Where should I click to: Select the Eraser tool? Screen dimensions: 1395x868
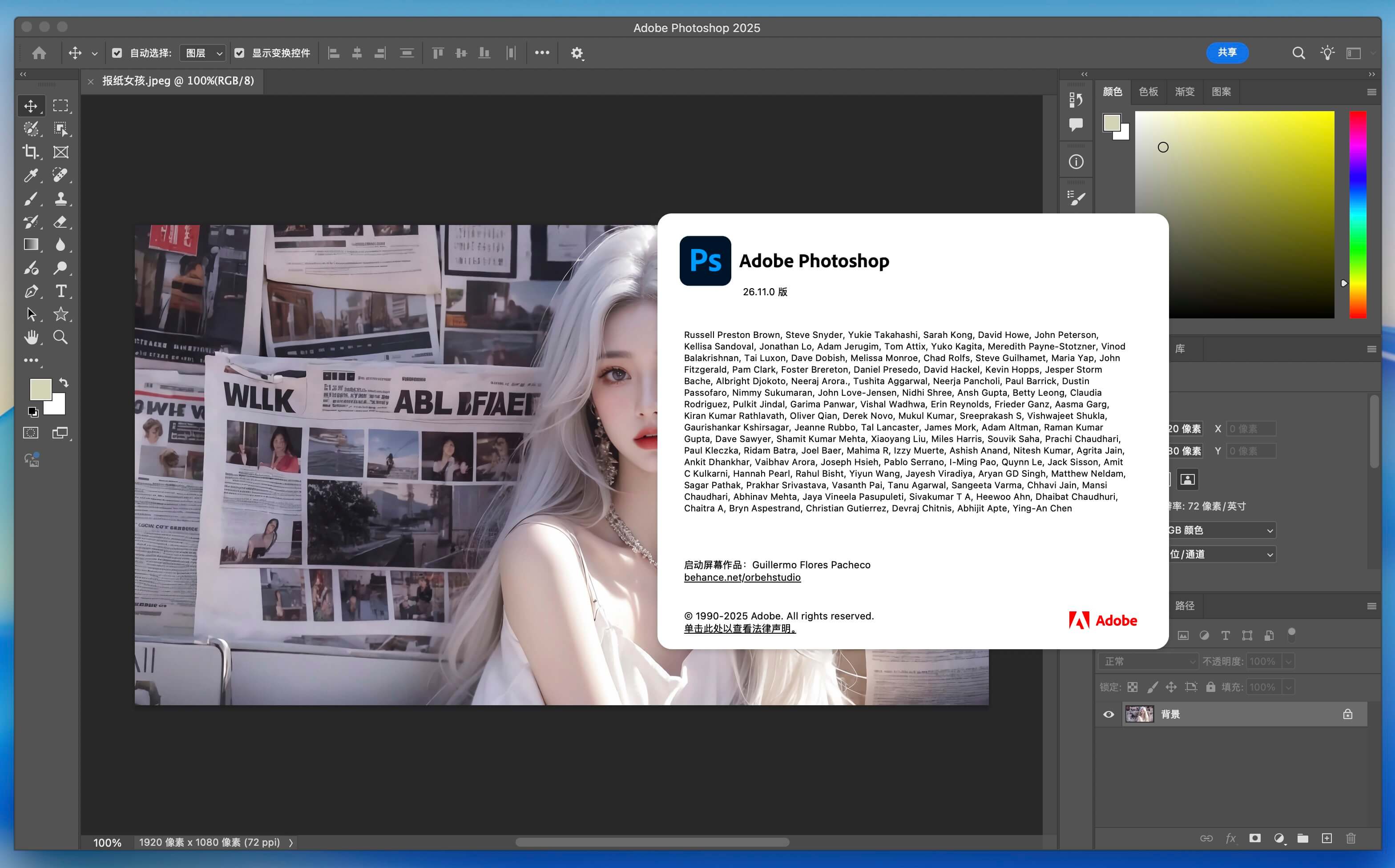coord(61,221)
